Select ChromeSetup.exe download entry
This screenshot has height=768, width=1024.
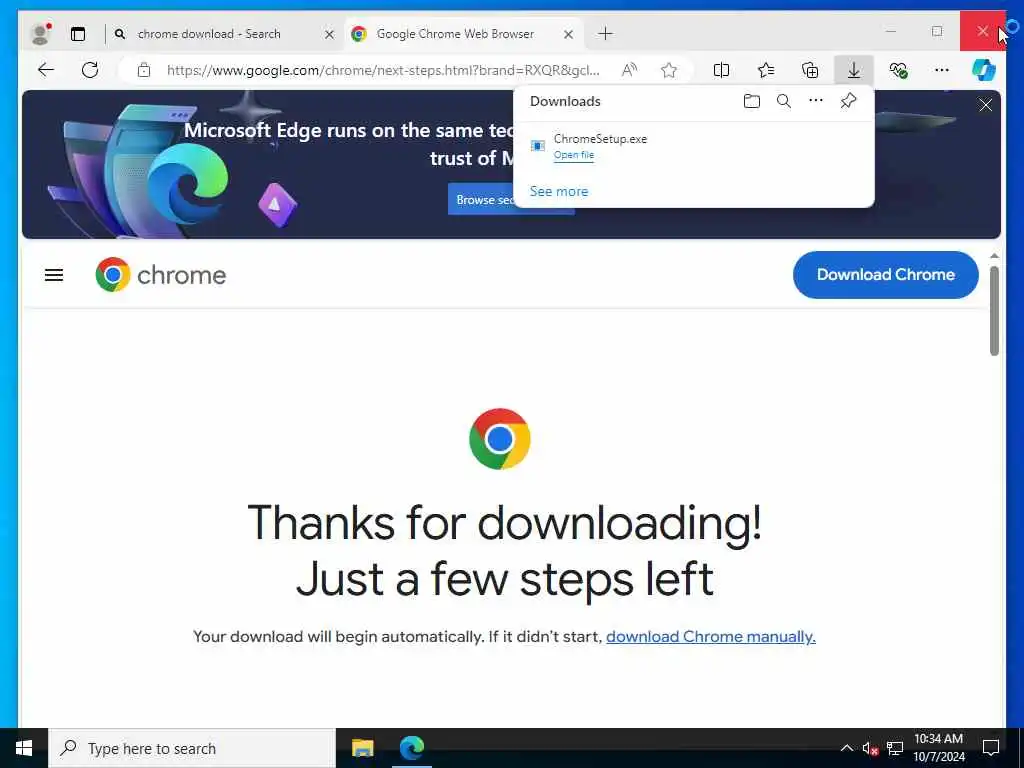point(694,146)
